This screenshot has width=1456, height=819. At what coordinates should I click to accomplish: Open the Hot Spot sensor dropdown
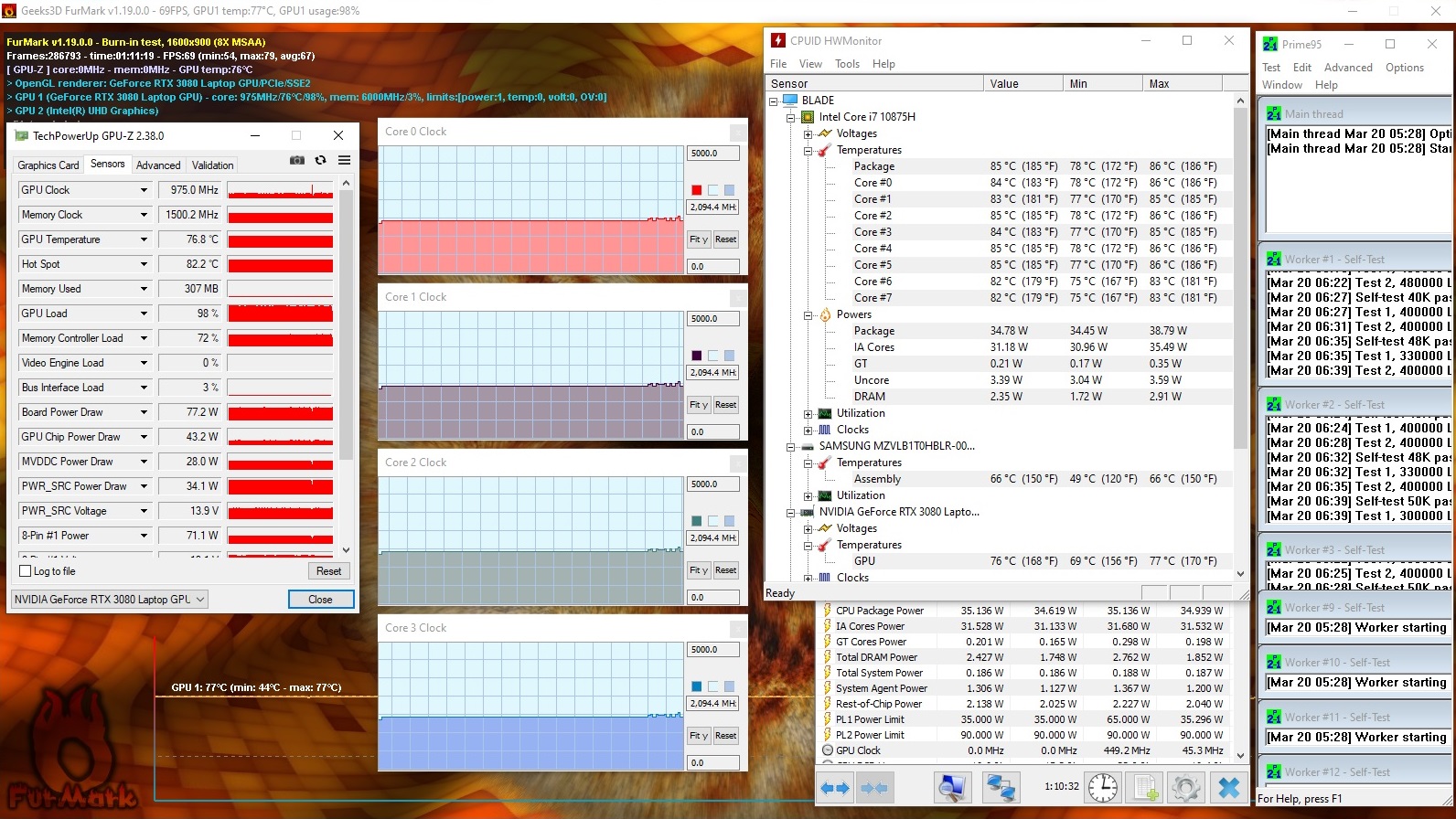(x=144, y=264)
